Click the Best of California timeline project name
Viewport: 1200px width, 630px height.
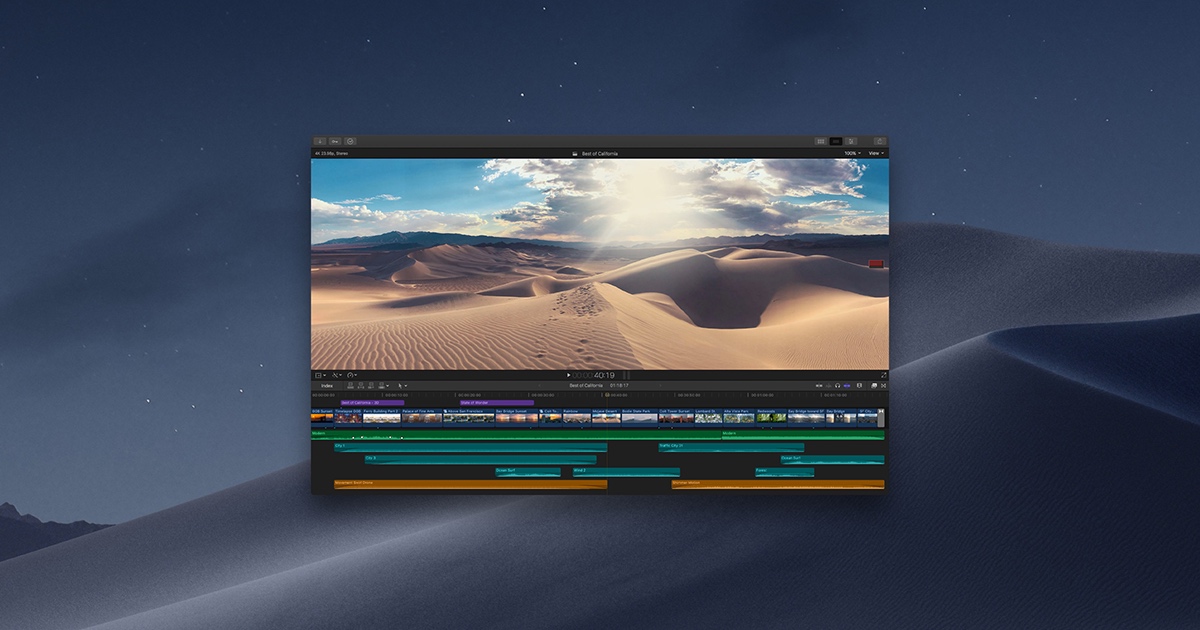(x=586, y=386)
